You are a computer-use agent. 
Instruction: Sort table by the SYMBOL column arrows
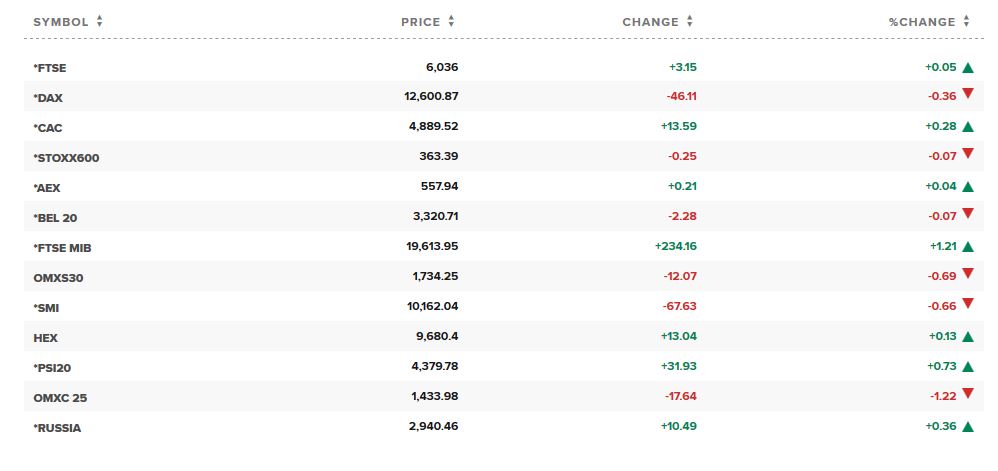(x=99, y=21)
